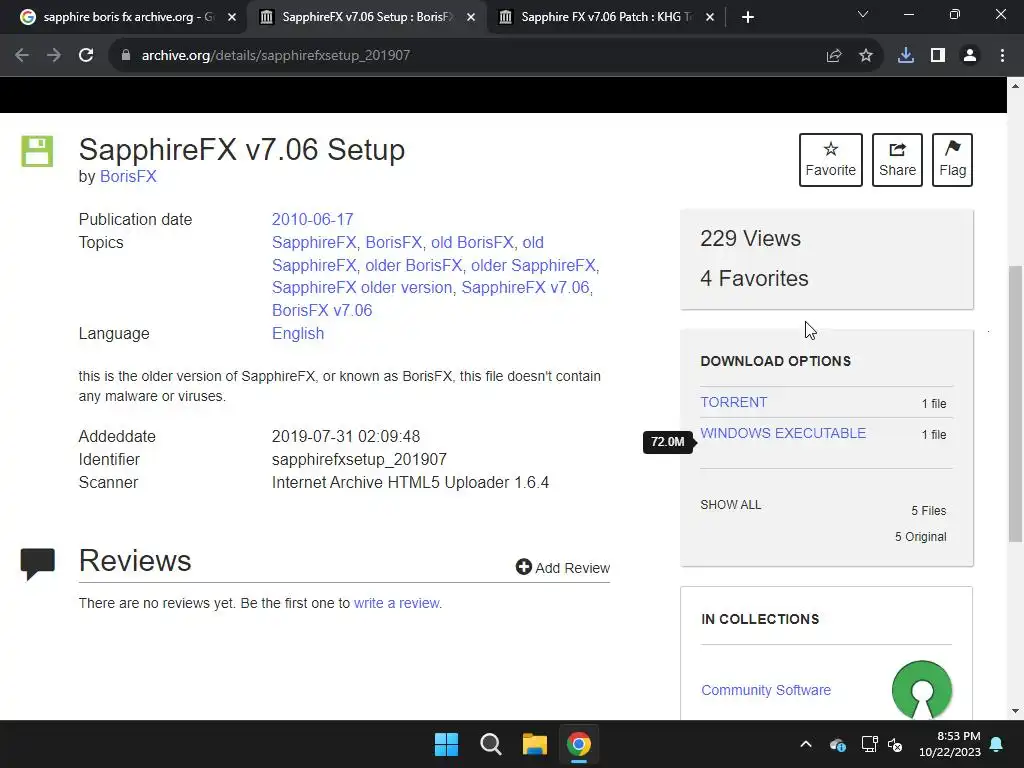Click the share page icon in address bar
The image size is (1024, 768).
point(833,56)
